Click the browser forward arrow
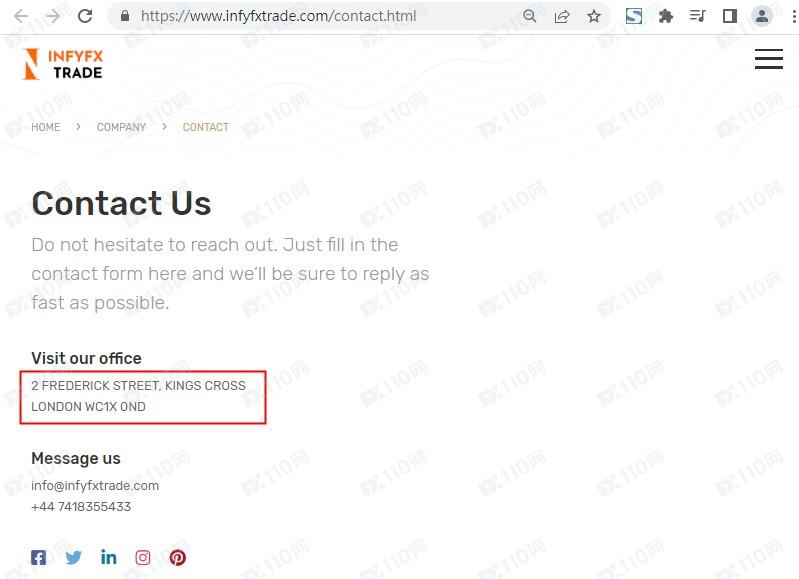This screenshot has width=799, height=579. (x=52, y=16)
